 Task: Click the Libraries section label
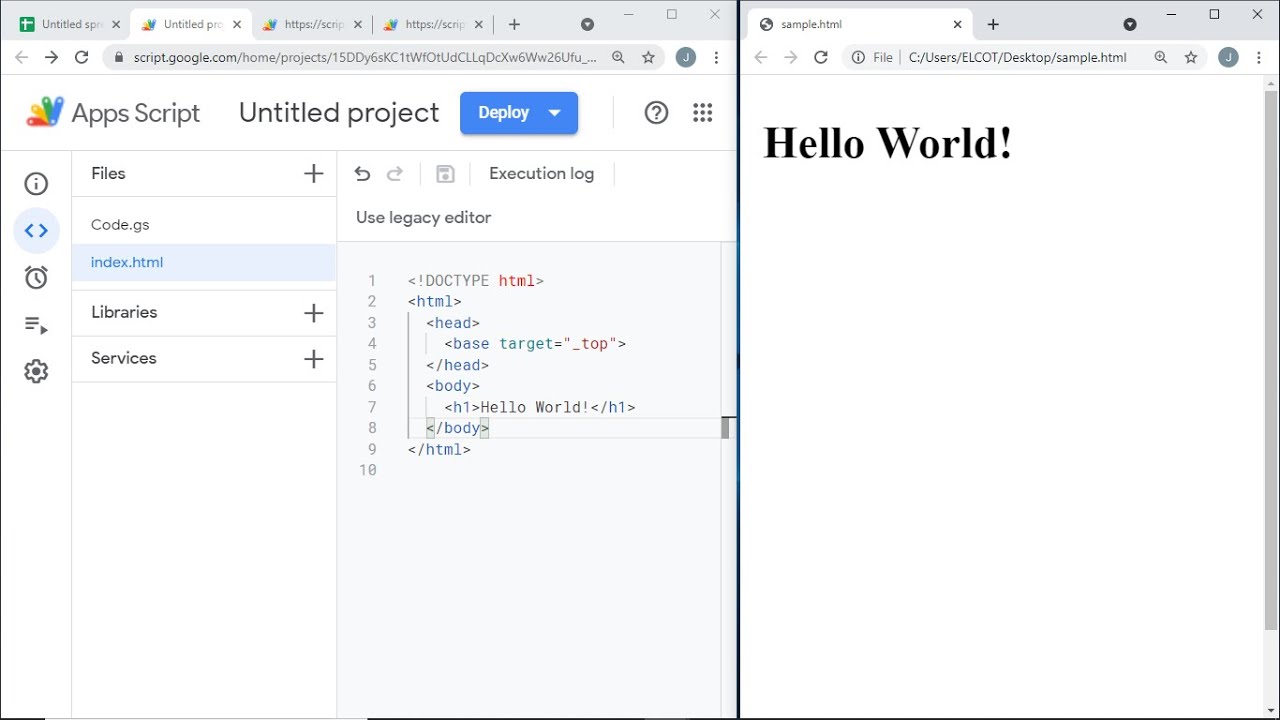(124, 313)
